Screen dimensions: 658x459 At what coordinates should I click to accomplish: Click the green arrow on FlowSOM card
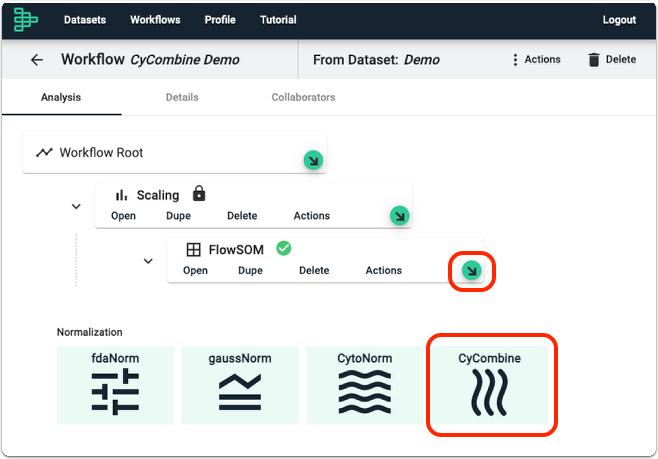point(472,271)
